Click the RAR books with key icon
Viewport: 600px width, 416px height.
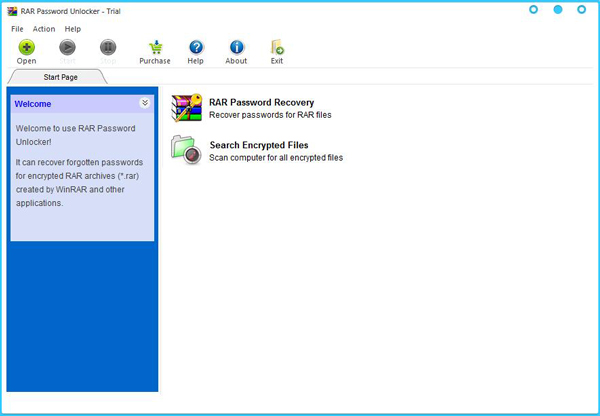186,108
